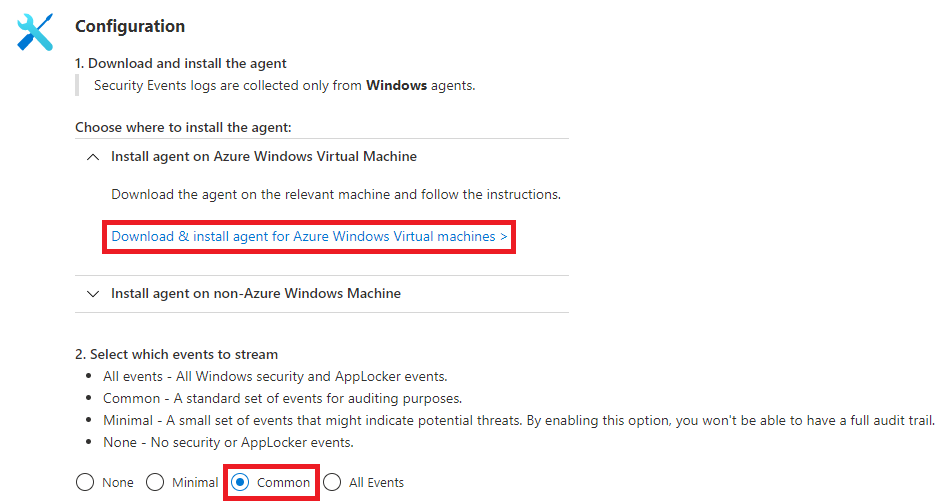Select the None radio button
The image size is (940, 503).
pyautogui.click(x=85, y=483)
